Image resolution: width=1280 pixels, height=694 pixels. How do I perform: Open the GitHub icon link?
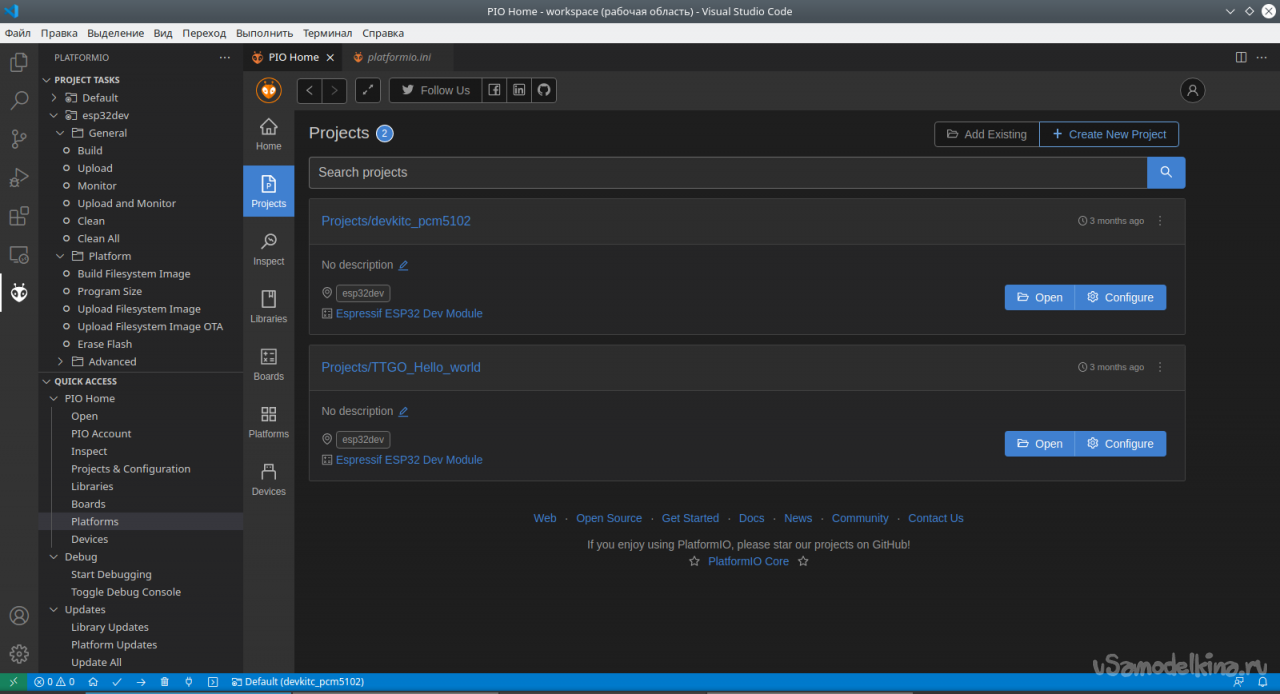[544, 90]
